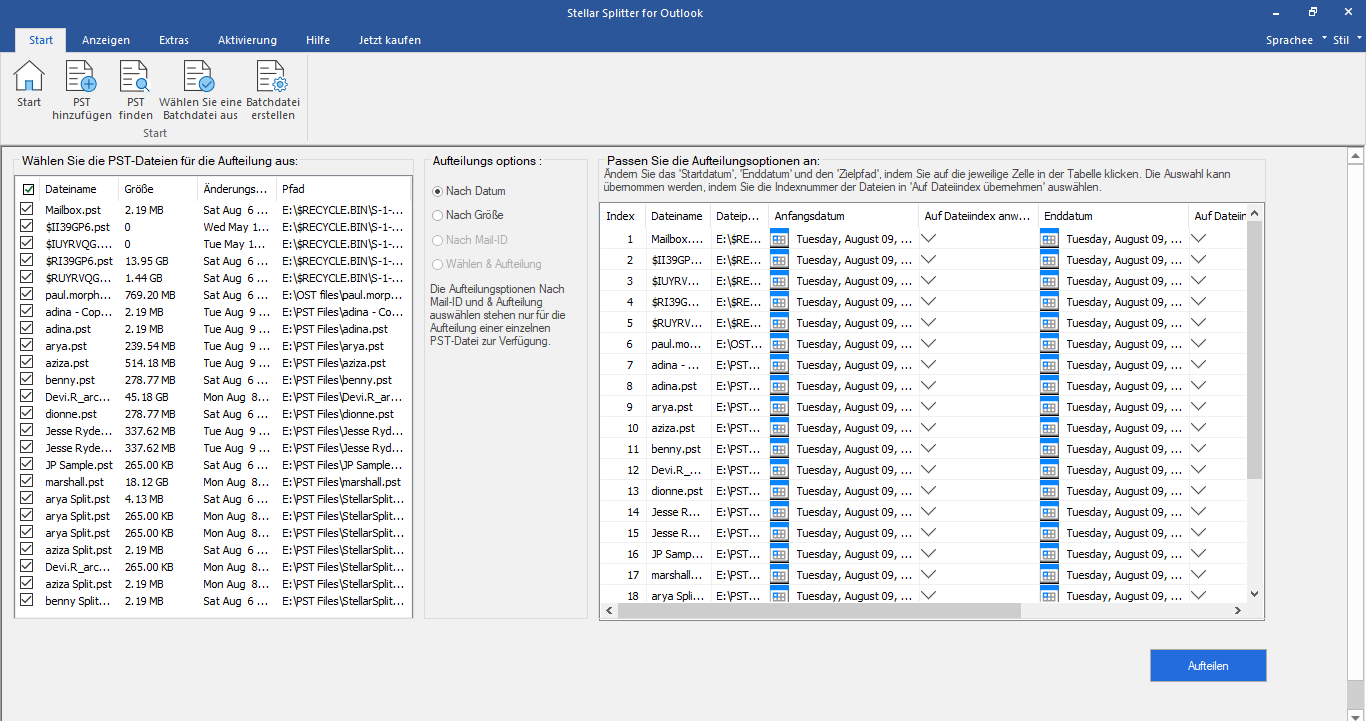
Task: Open Enddatum calendar icon for row 12
Action: [x=1049, y=469]
